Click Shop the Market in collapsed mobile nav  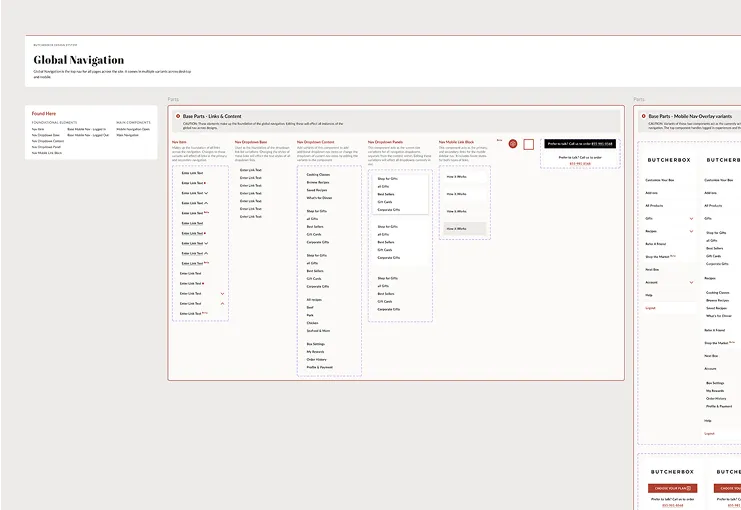[x=657, y=257]
